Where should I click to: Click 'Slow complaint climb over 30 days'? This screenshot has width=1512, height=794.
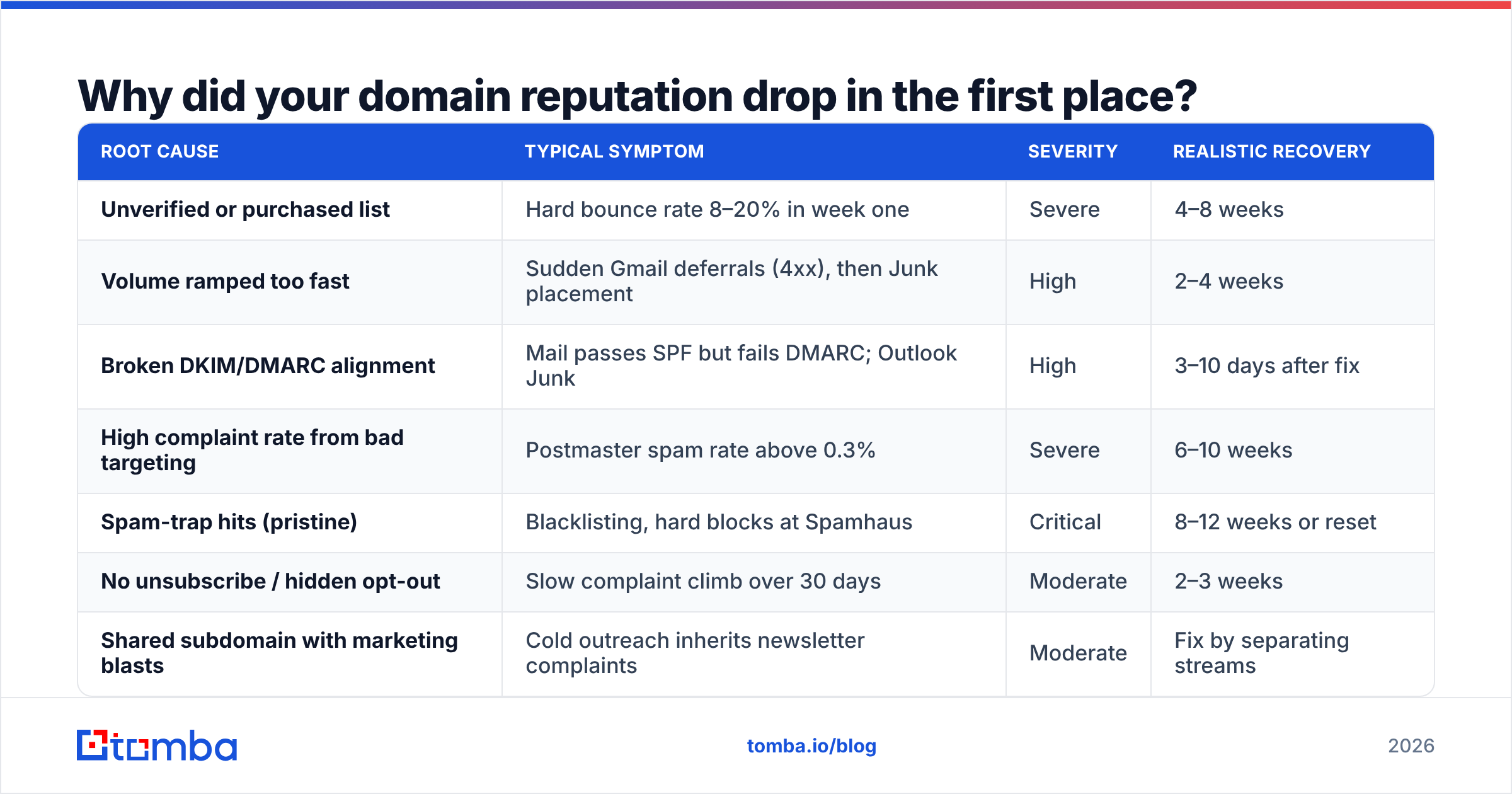pos(704,581)
